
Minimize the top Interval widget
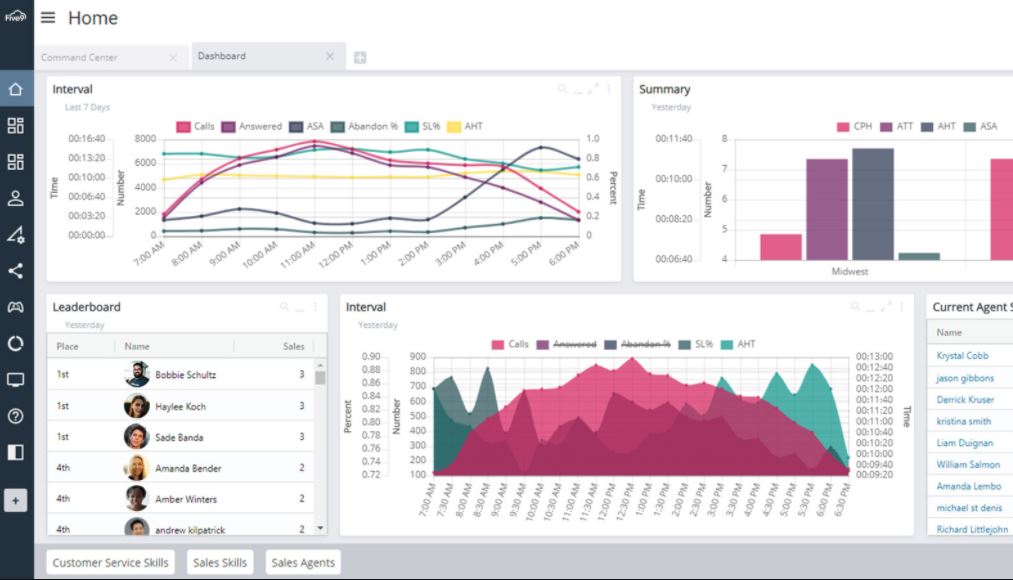(578, 90)
